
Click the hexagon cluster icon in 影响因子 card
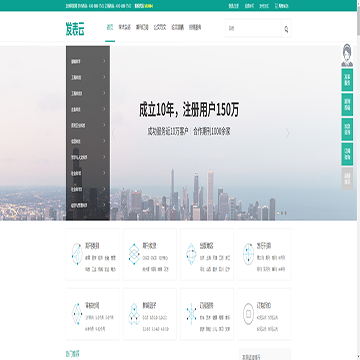tap(134, 314)
